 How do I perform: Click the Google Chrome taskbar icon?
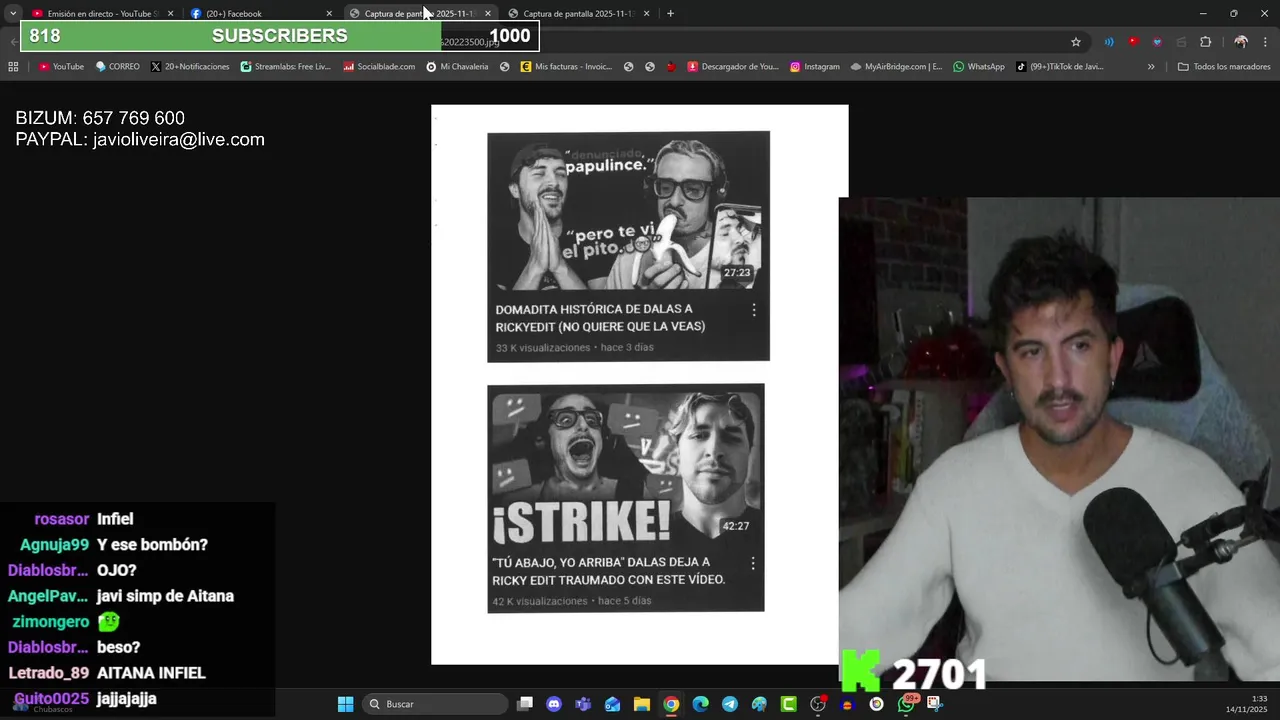(x=671, y=704)
